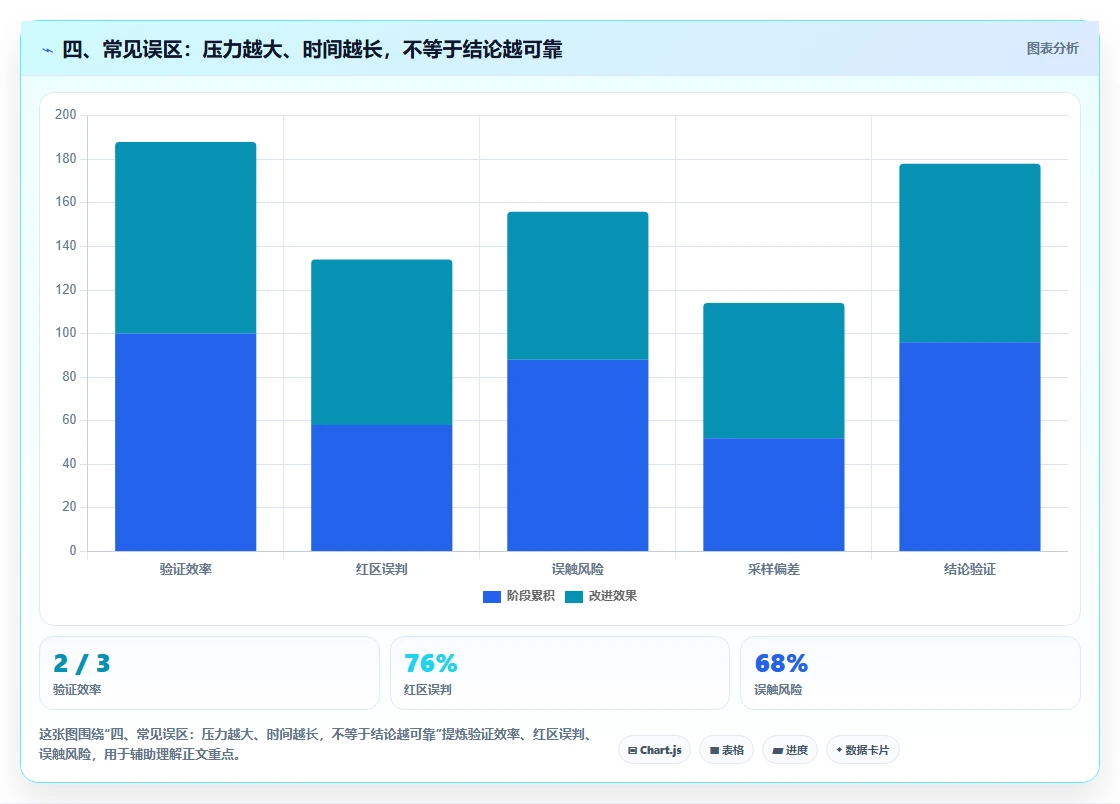This screenshot has width=1120, height=804.
Task: Click the blue 阶段累积 bar for 采样偏差
Action: (x=774, y=494)
